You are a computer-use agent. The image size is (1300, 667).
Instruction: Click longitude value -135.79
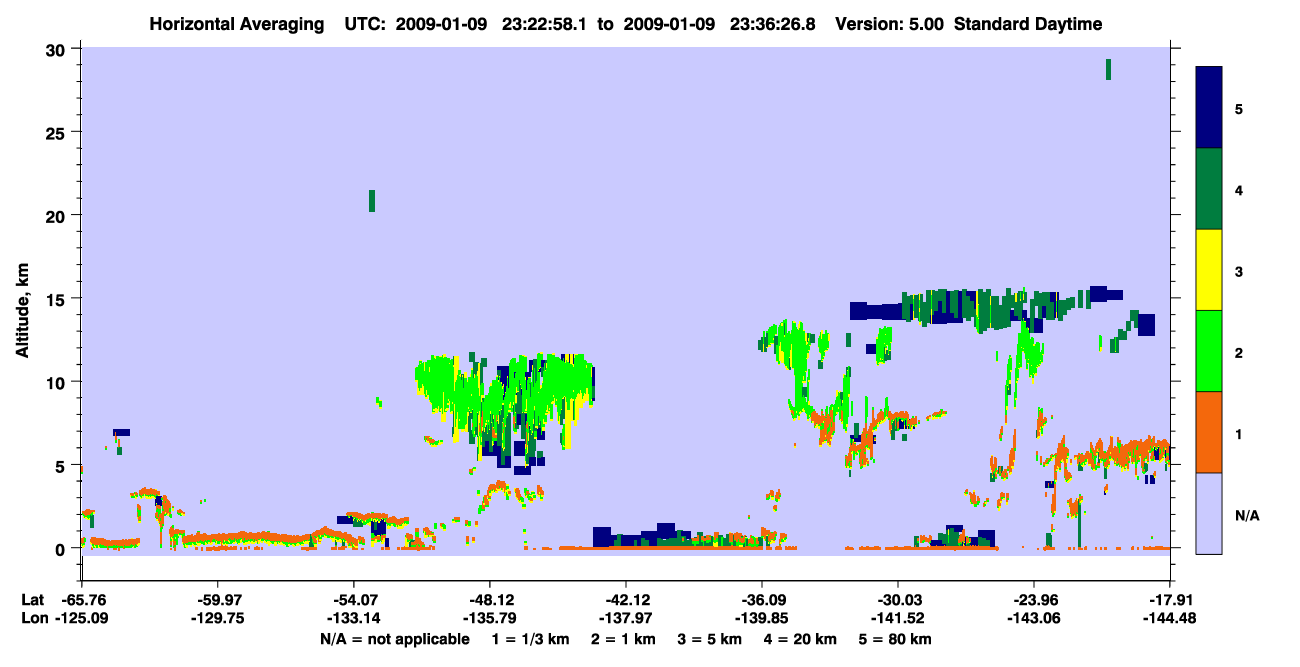(490, 618)
